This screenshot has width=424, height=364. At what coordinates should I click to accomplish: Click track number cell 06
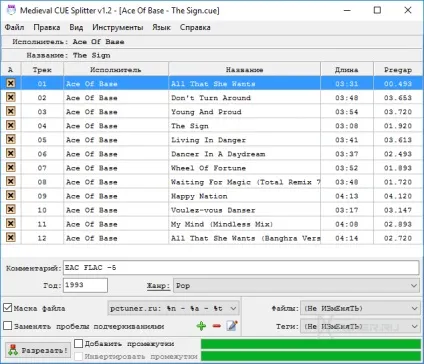42,154
